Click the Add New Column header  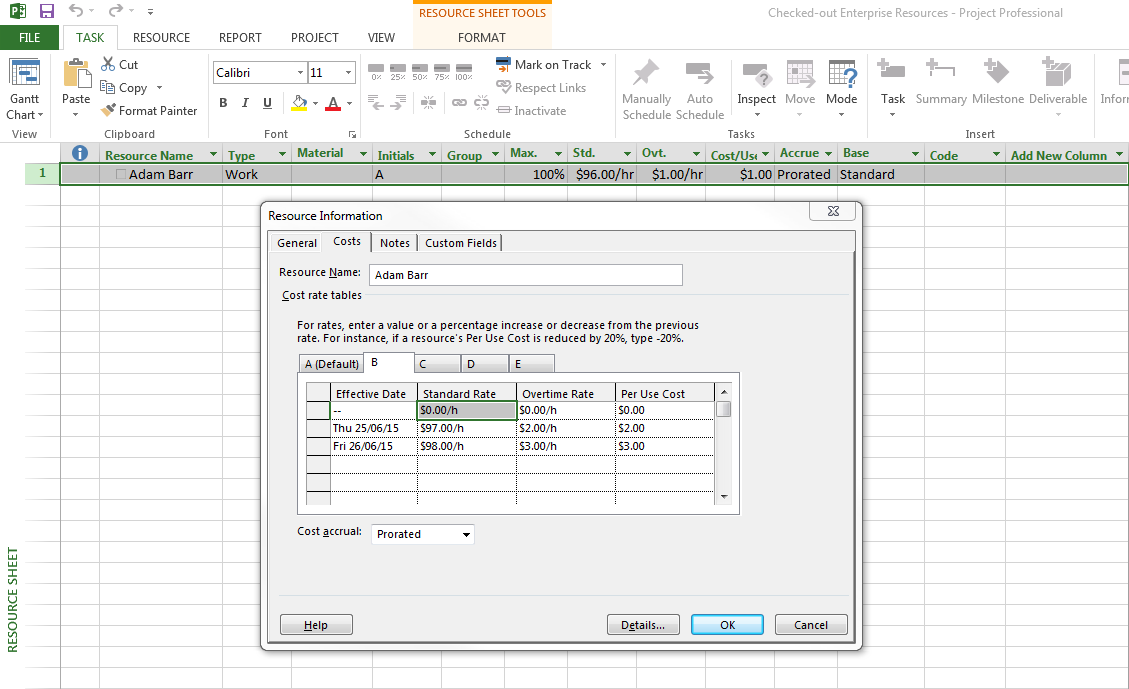point(1058,155)
